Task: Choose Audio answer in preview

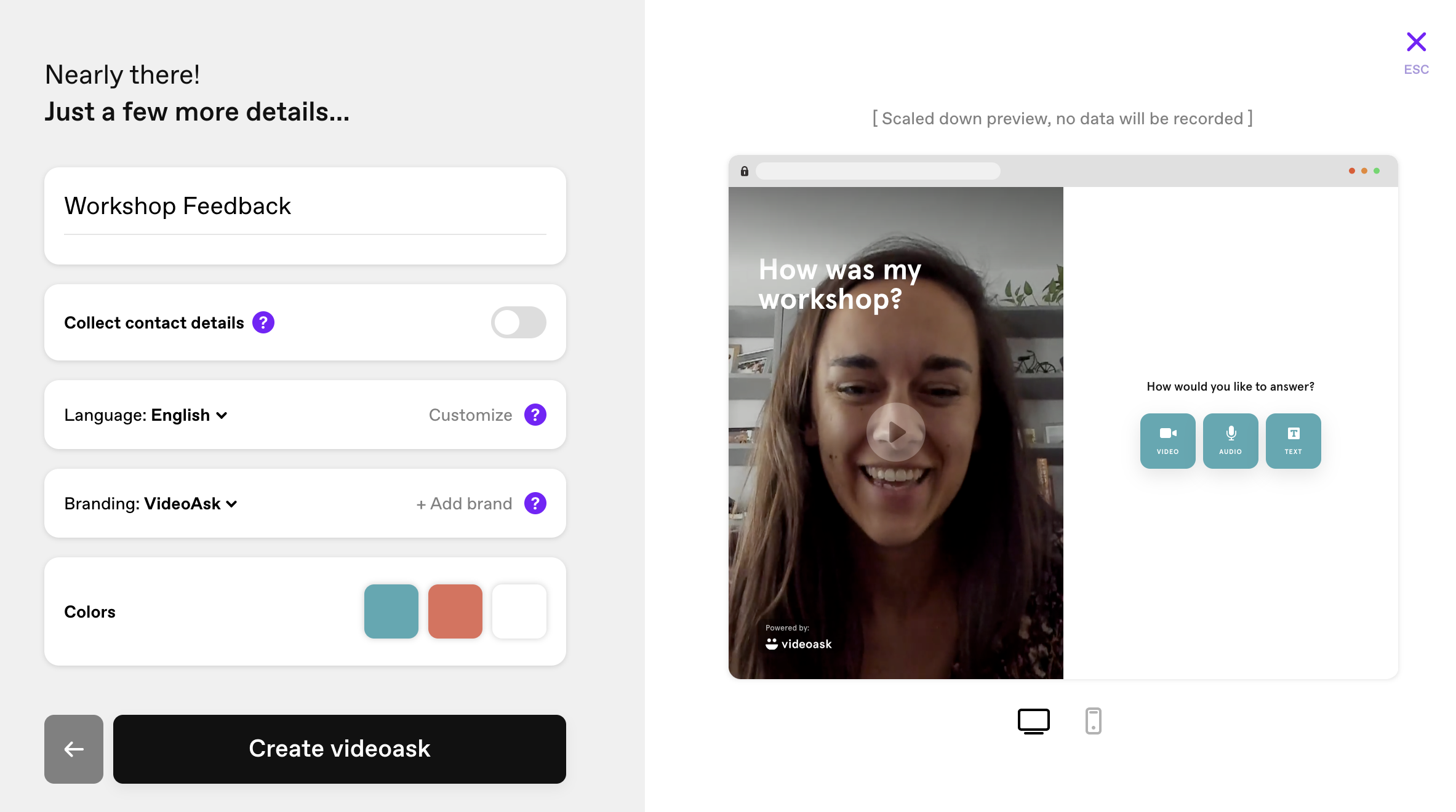Action: (x=1231, y=440)
